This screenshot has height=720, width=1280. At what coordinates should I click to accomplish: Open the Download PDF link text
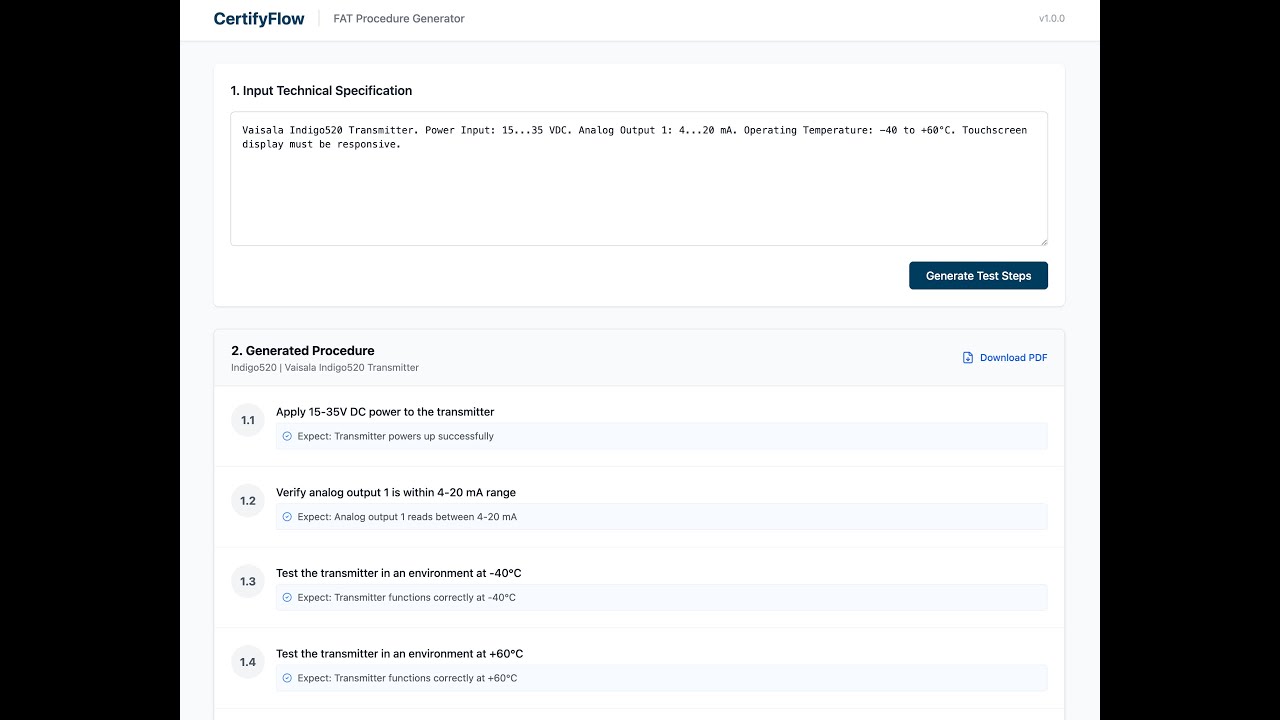click(x=1013, y=358)
